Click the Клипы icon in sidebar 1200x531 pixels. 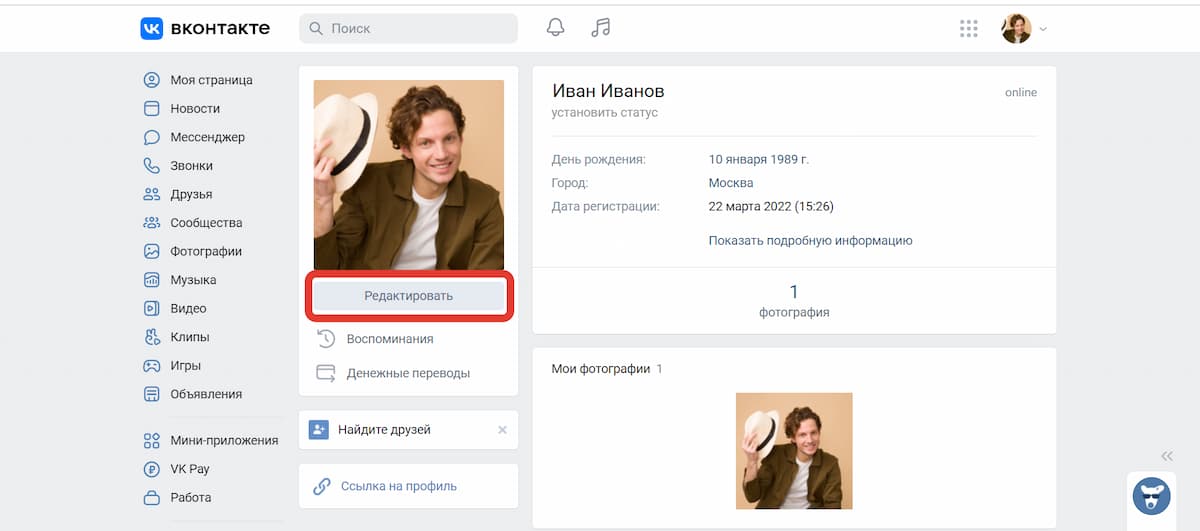pos(152,337)
